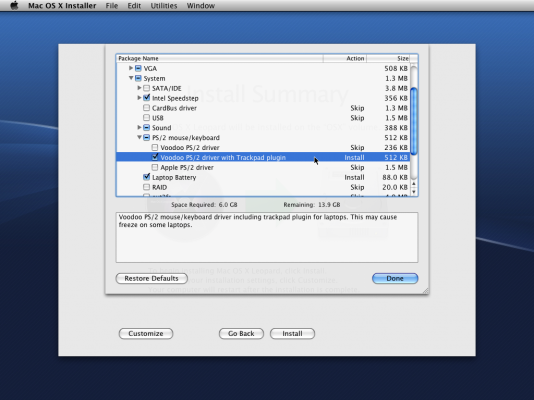Expand the SATA/IDE package group

click(139, 88)
